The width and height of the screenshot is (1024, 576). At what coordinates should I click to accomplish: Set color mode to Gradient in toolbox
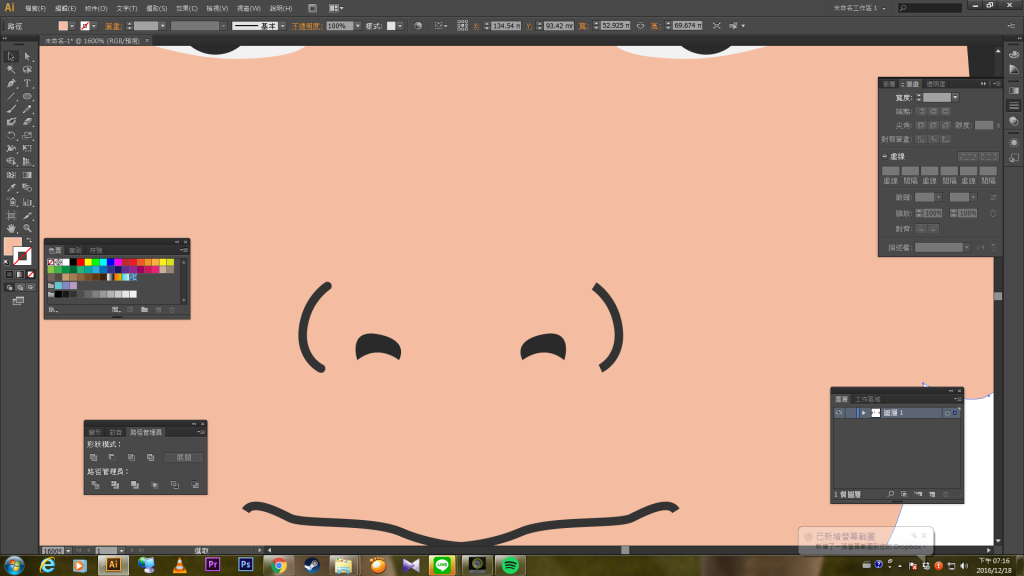coord(20,274)
